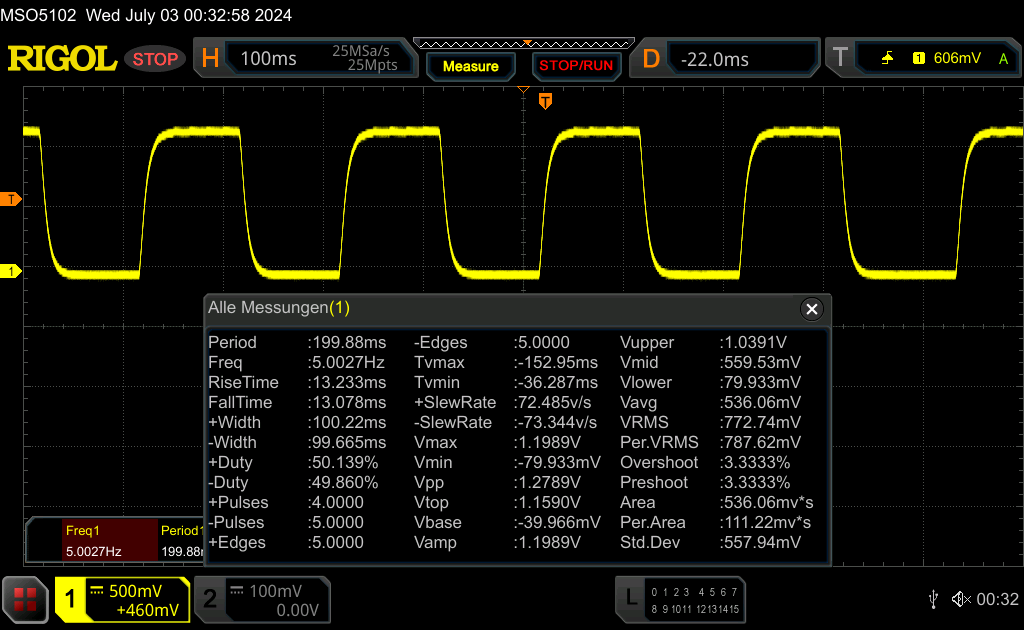Viewport: 1024px width, 630px height.
Task: Click the VRMS value 772.74mV
Action: 762,422
